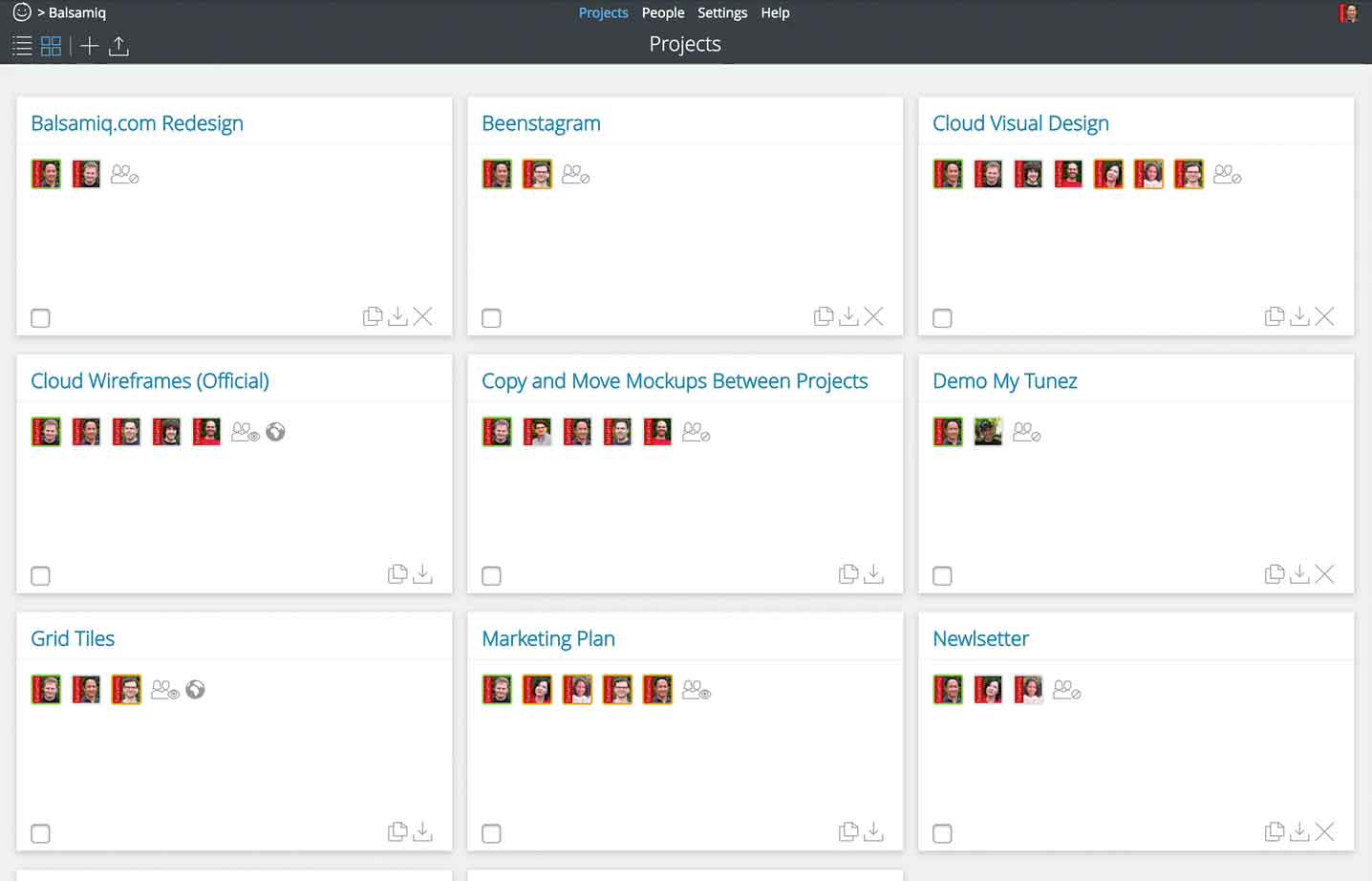Download the Balsamiq.com Redesign project
Viewport: 1372px width, 881px height.
397,316
